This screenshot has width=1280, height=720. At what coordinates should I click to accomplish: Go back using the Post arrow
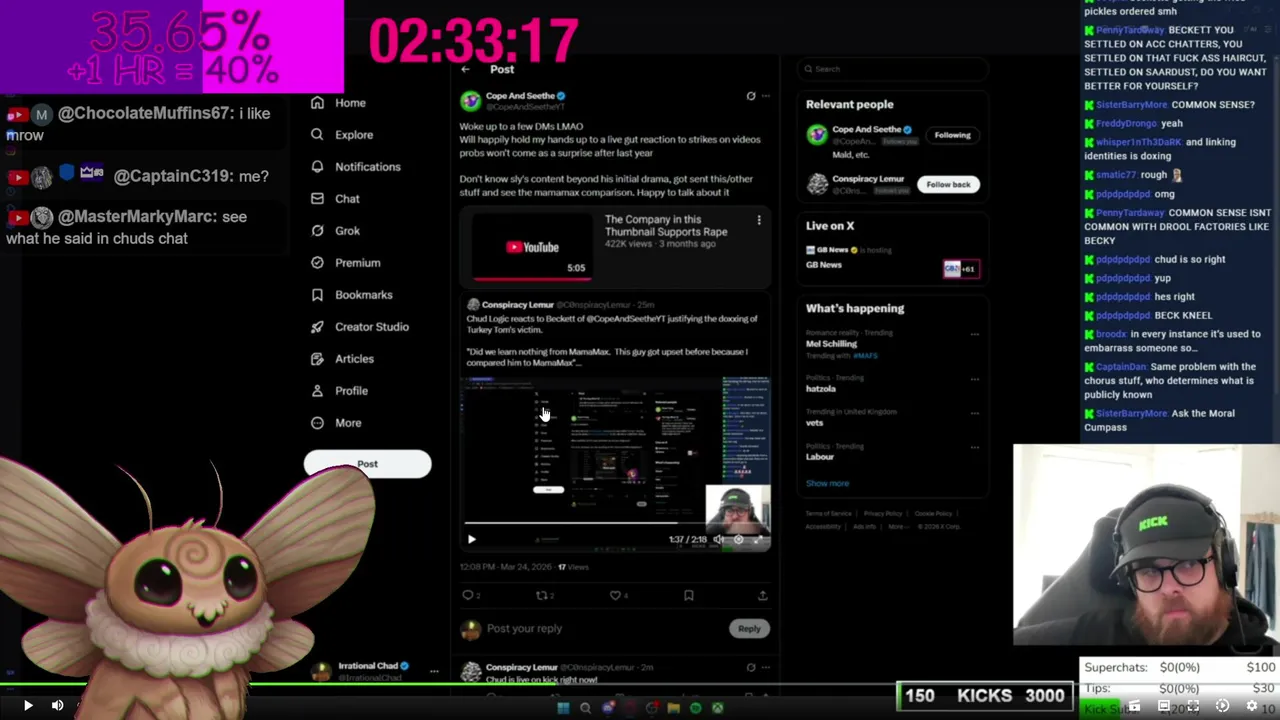tap(466, 69)
